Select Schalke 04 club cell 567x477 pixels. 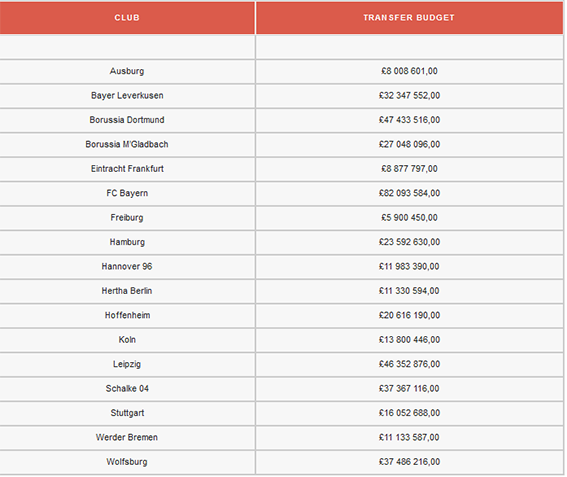point(127,389)
